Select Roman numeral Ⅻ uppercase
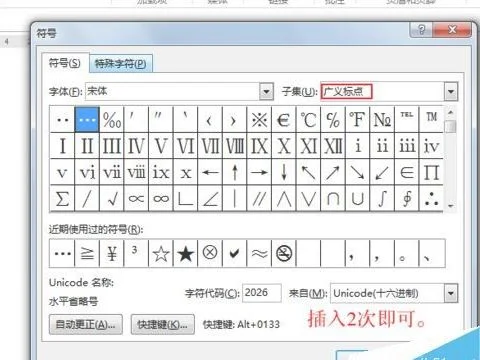 pos(333,146)
